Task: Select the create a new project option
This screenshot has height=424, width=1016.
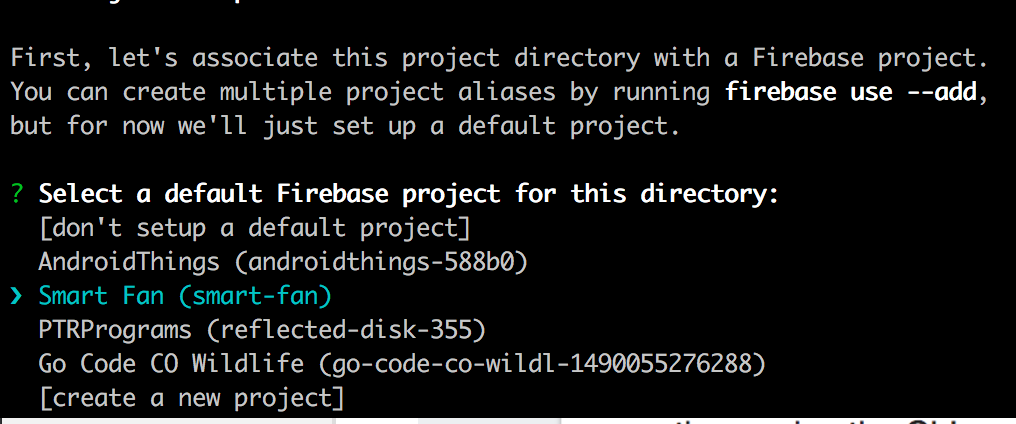Action: (x=191, y=398)
